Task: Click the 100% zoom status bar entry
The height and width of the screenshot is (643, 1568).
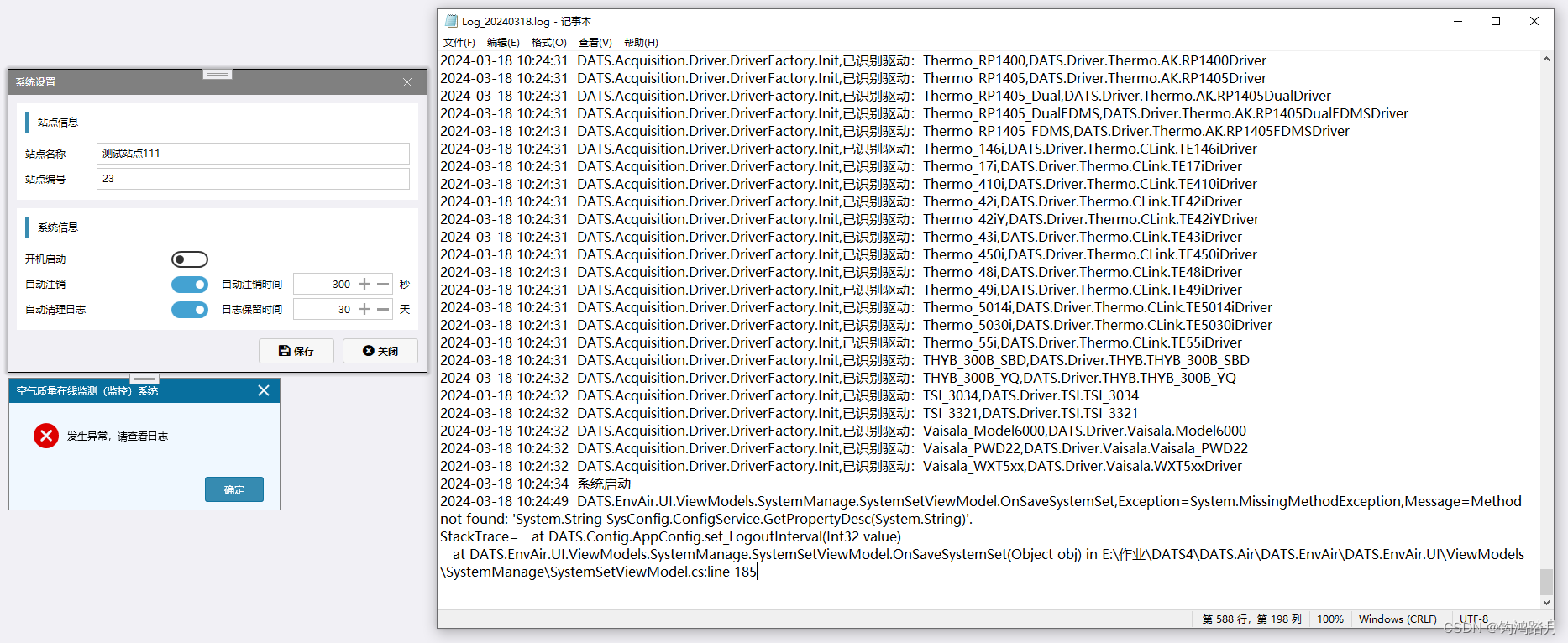Action: point(1329,619)
